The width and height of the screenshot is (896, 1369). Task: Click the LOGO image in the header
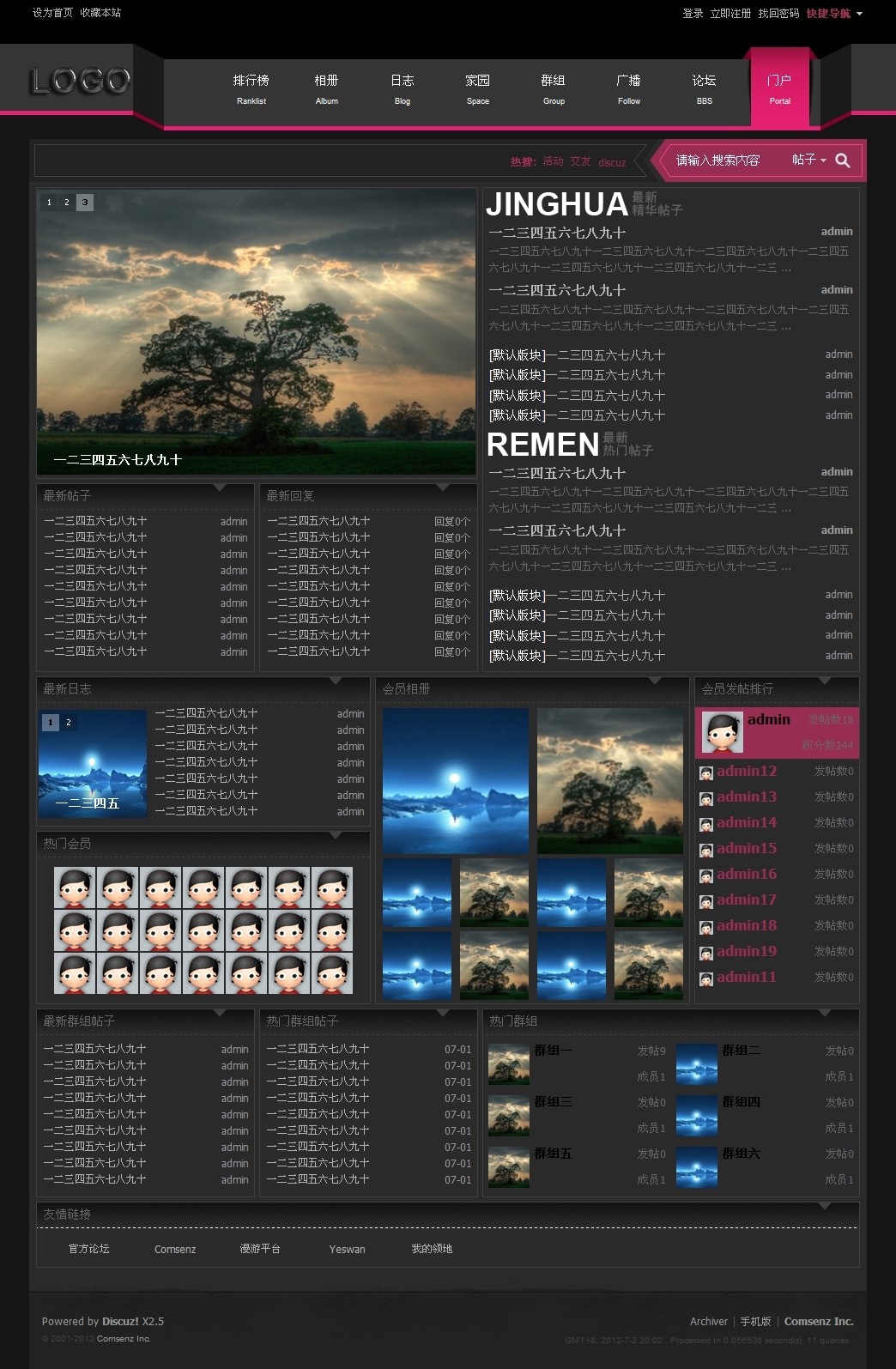[x=81, y=81]
